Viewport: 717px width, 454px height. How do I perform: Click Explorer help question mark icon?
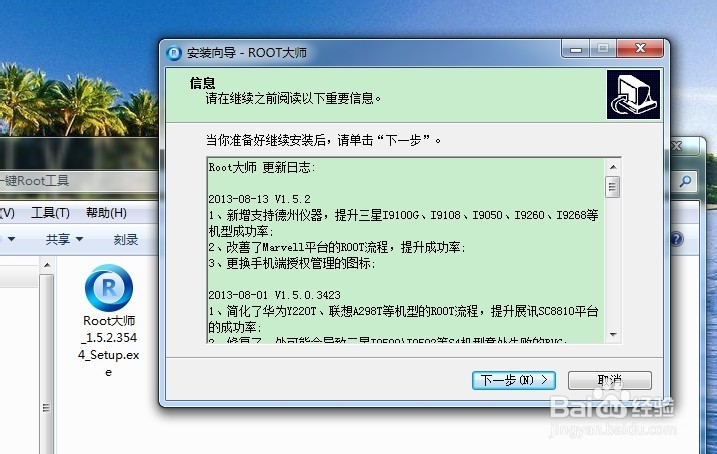tap(677, 239)
